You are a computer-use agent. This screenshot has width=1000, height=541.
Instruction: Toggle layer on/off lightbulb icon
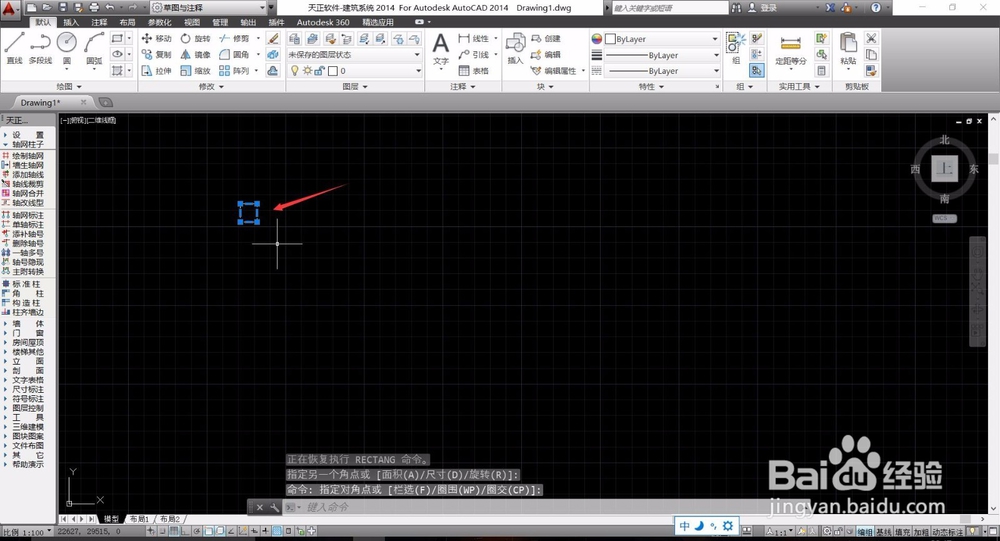tap(294, 71)
